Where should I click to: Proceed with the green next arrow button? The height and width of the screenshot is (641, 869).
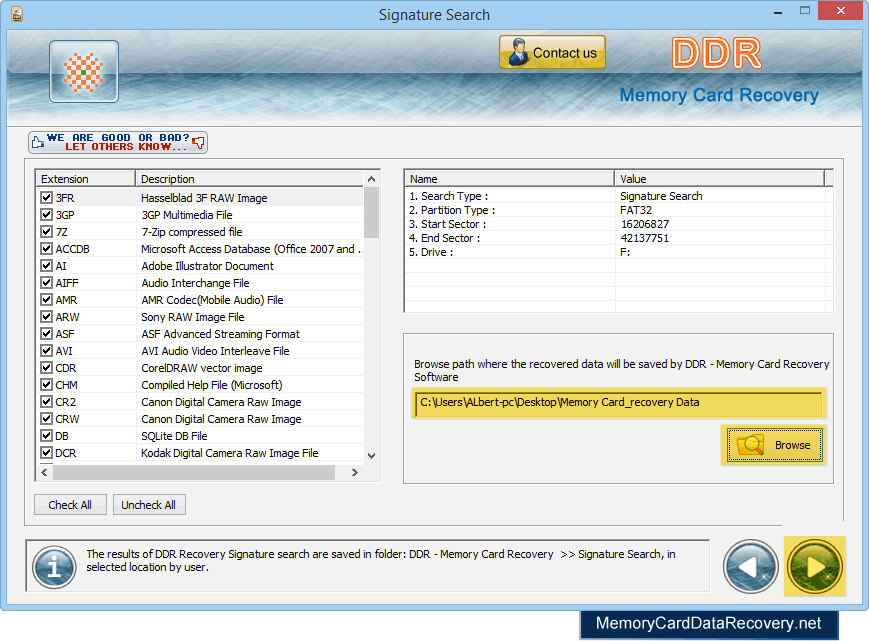(x=814, y=567)
